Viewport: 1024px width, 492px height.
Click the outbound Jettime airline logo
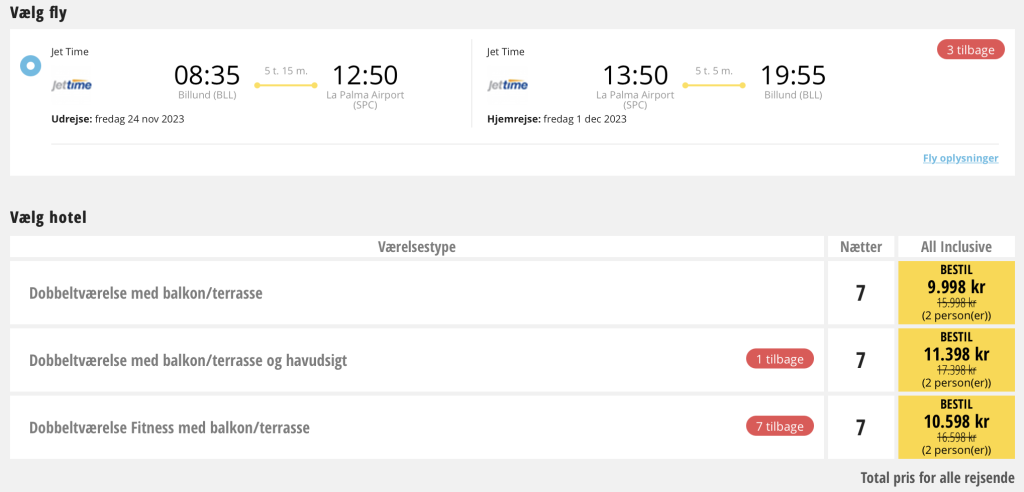coord(72,85)
